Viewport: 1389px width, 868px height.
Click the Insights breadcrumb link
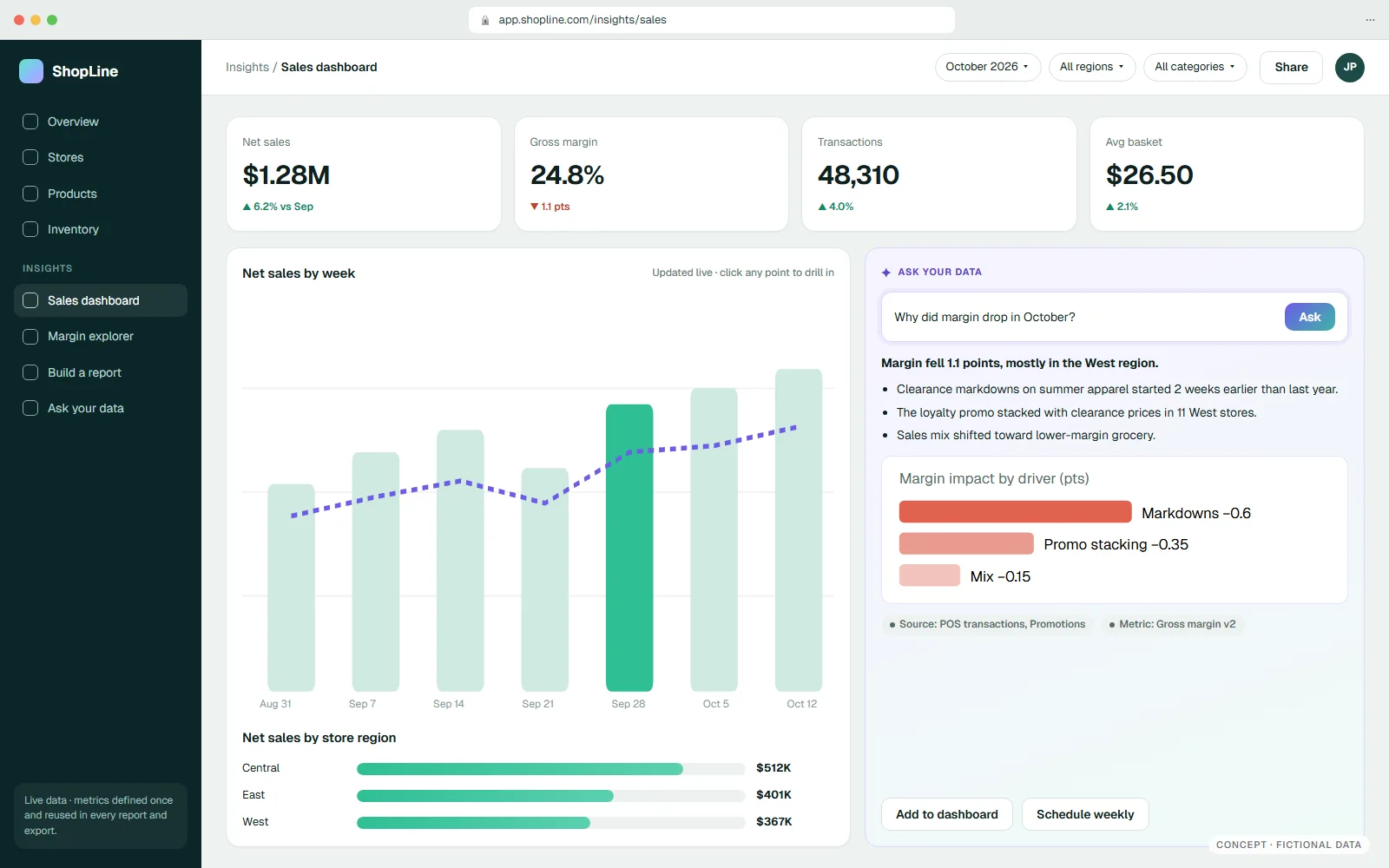pos(247,67)
